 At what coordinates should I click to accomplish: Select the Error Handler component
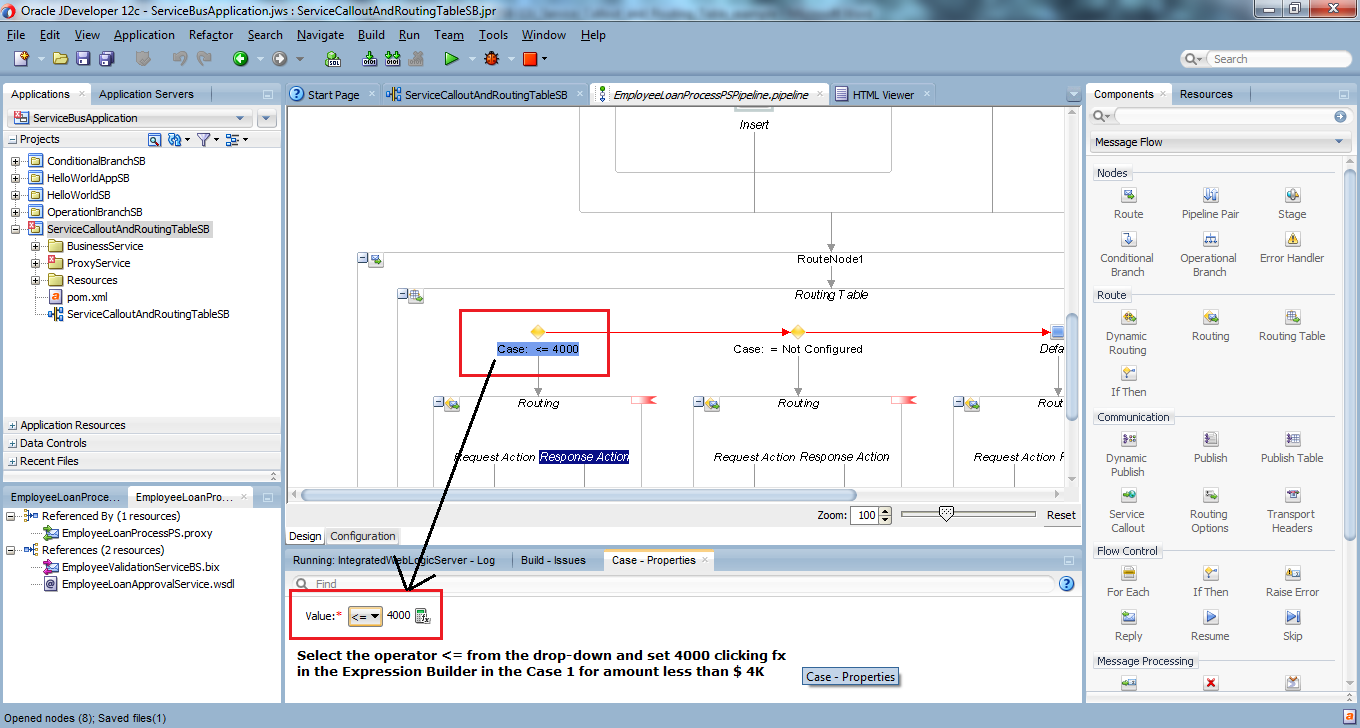1292,247
